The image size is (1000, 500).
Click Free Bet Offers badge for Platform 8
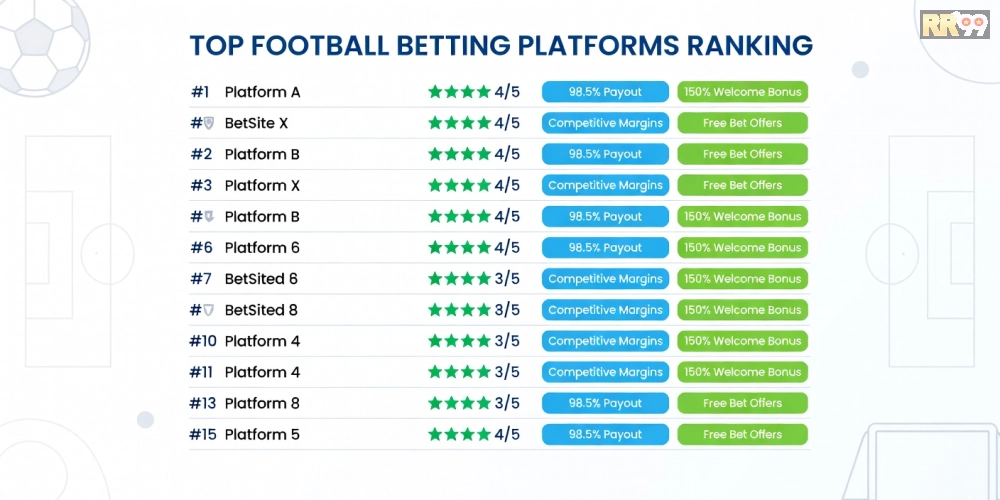[742, 403]
